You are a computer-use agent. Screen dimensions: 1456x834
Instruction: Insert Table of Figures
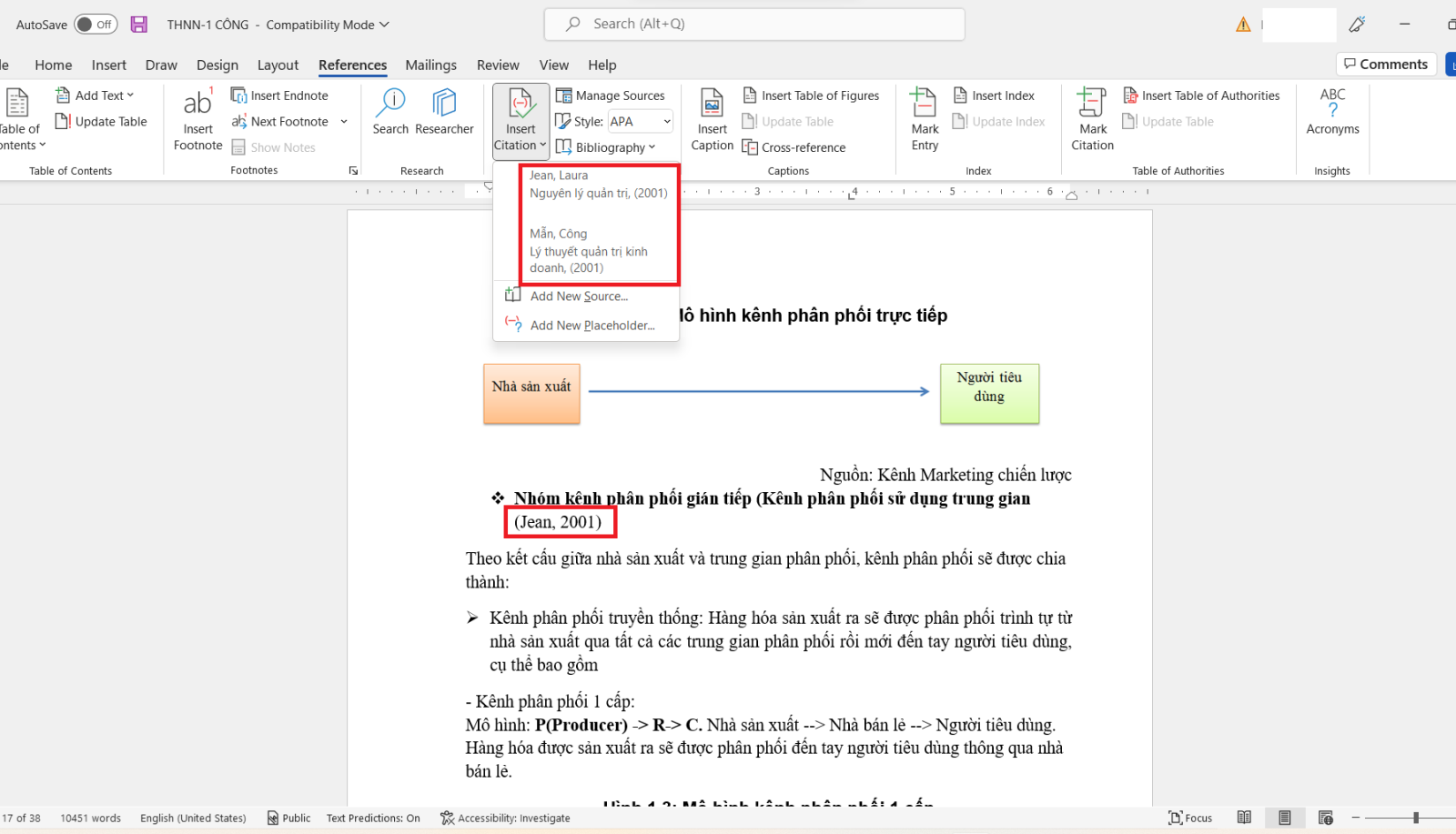pos(811,95)
